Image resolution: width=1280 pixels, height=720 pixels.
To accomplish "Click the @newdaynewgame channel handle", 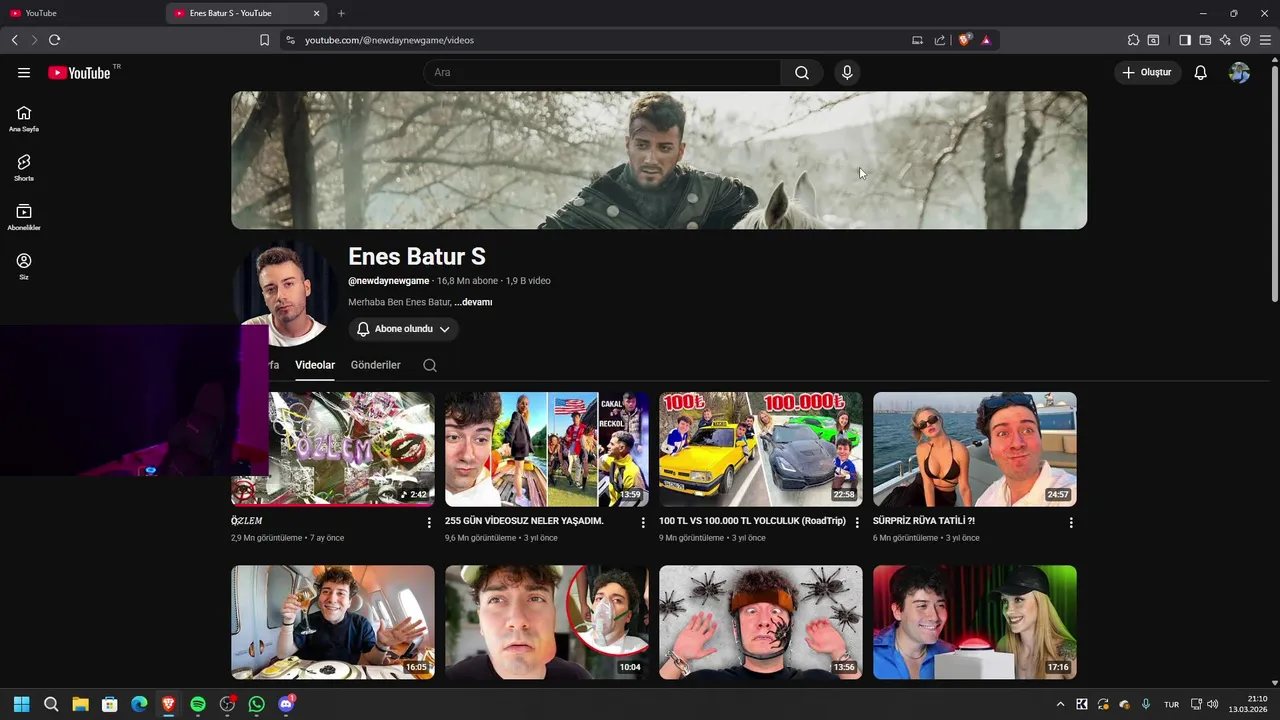I will click(x=389, y=281).
